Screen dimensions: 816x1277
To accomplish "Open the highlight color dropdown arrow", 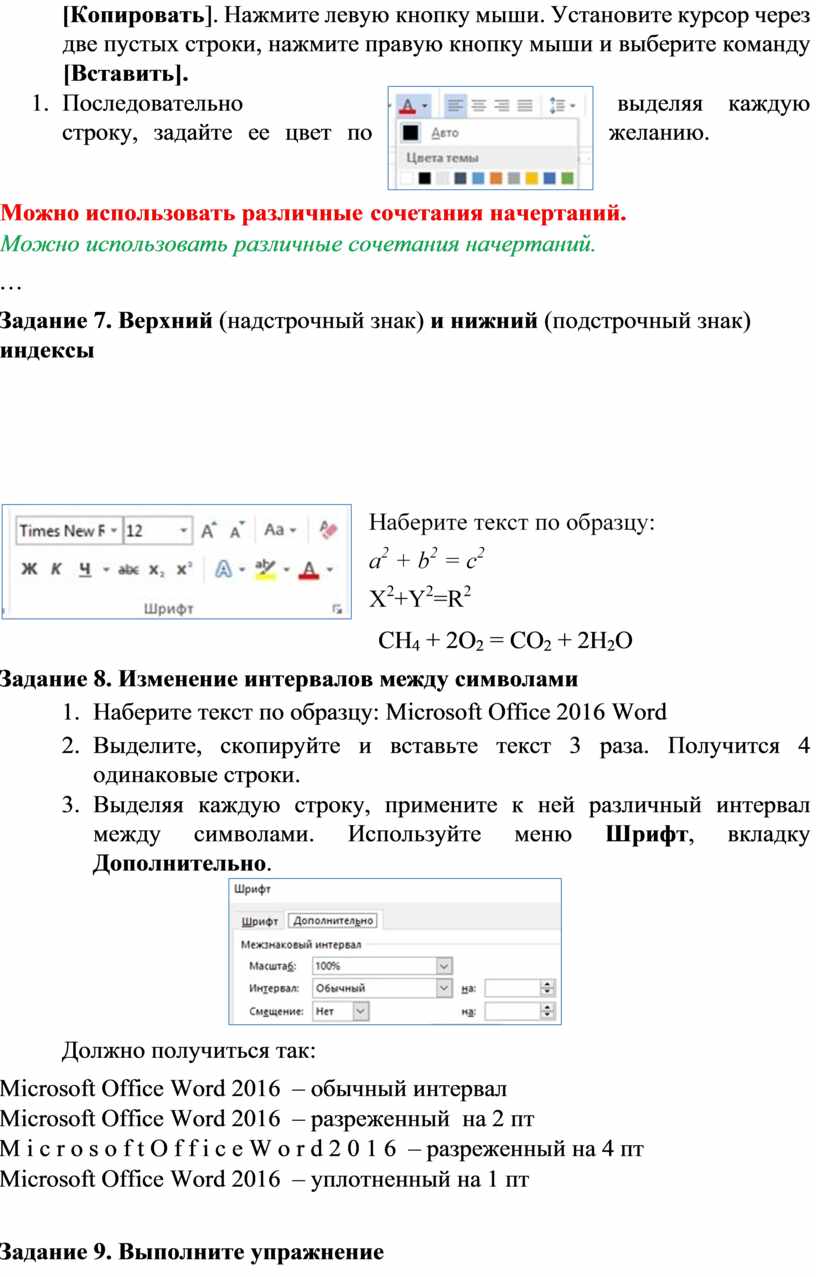I will tap(286, 569).
